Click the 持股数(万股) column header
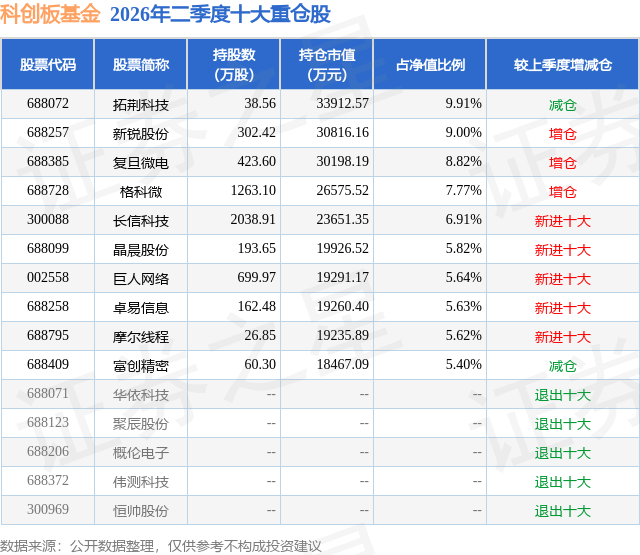Screen dimensions: 640x555 click(x=234, y=64)
